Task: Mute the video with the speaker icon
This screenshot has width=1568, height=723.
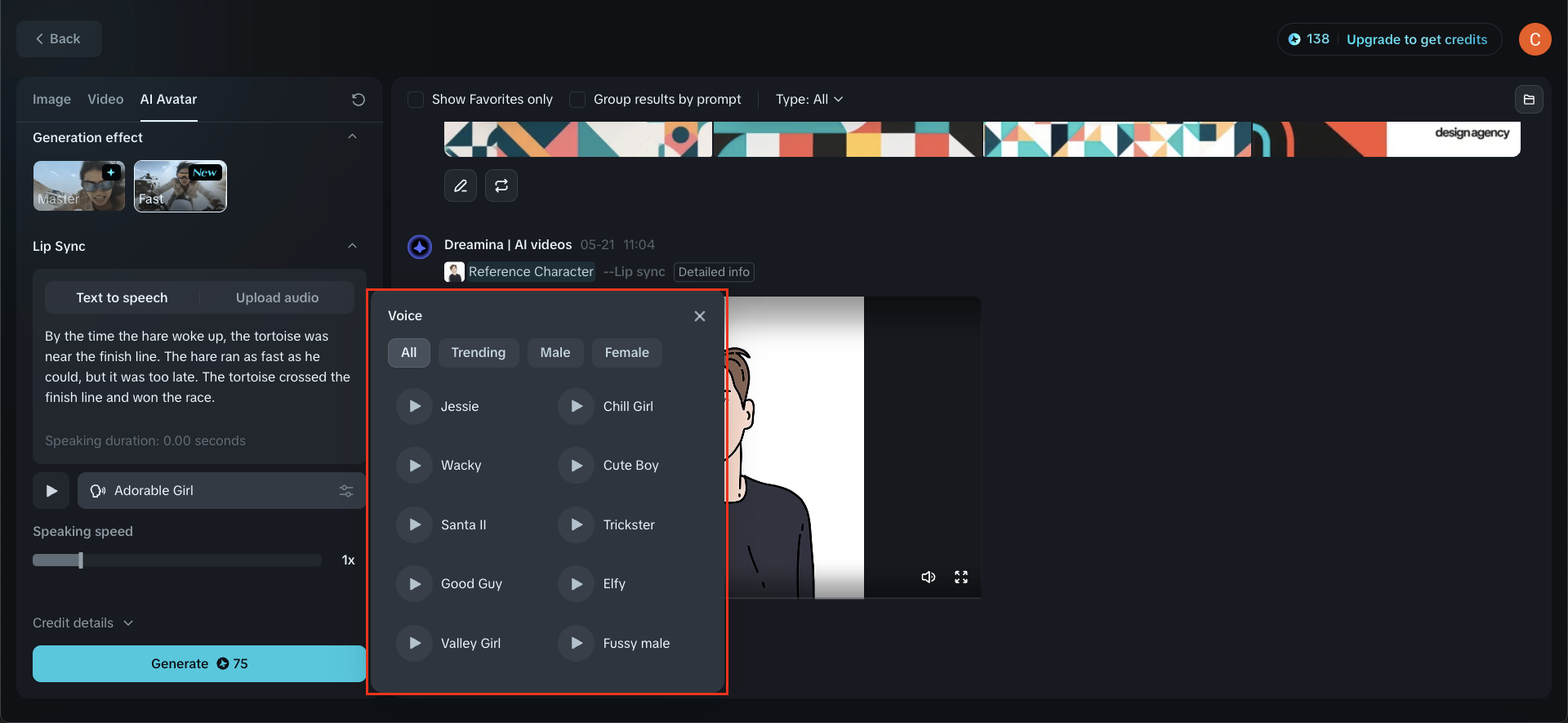Action: 929,577
